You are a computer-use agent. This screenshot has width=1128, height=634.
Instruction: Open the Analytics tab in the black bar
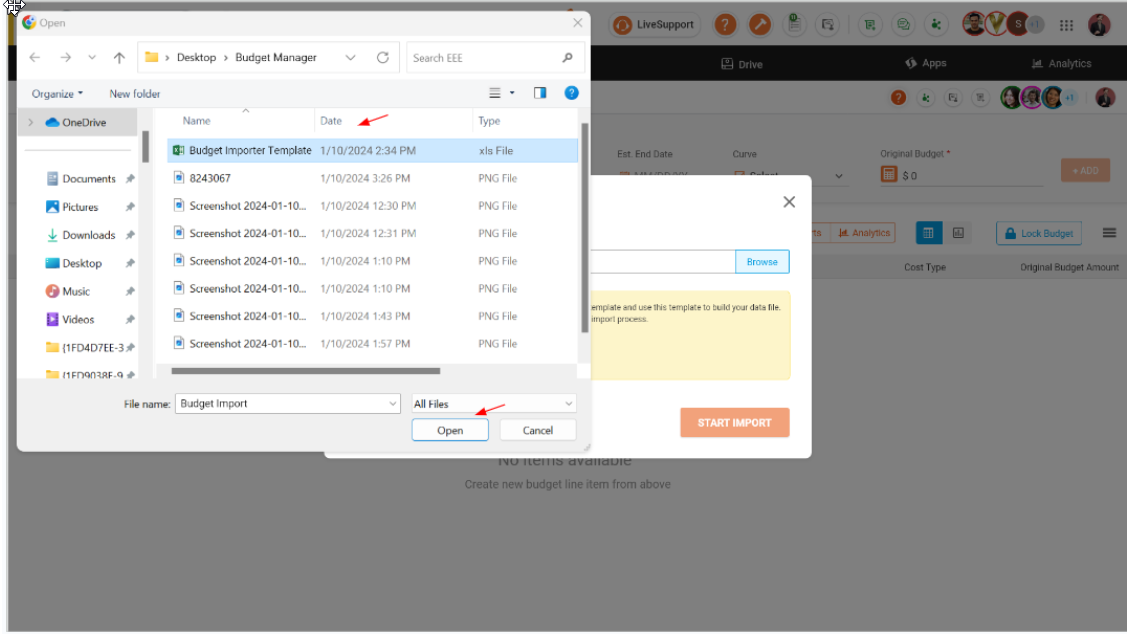tap(1061, 63)
